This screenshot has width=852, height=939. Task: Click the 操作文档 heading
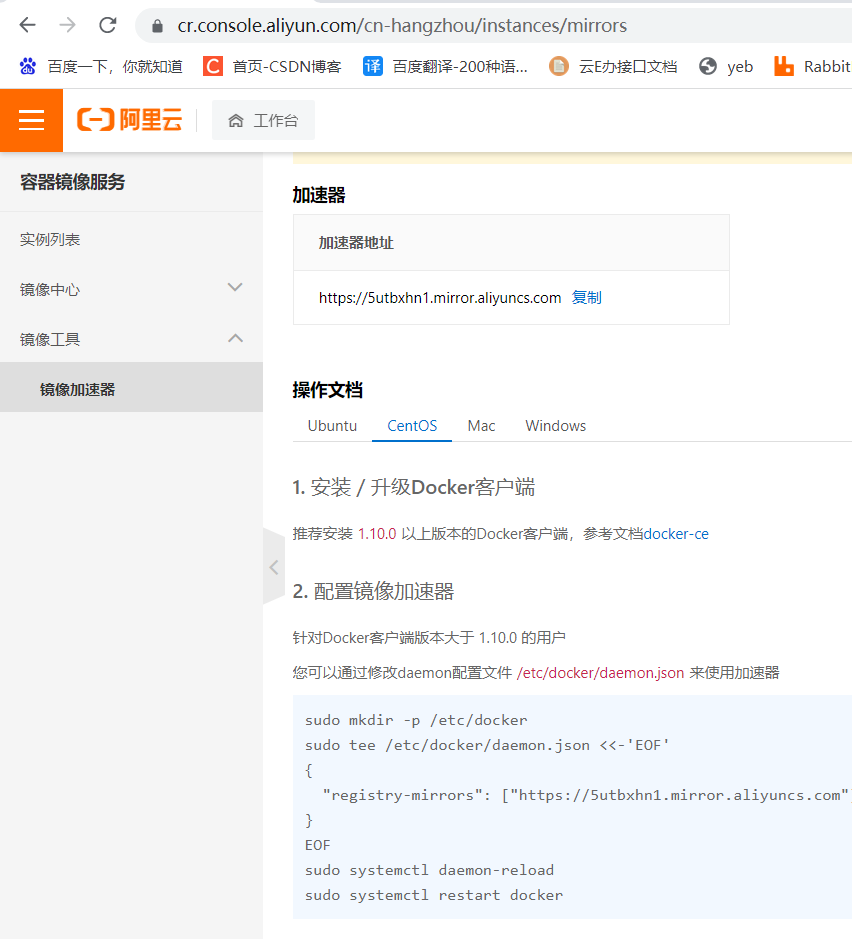point(328,390)
